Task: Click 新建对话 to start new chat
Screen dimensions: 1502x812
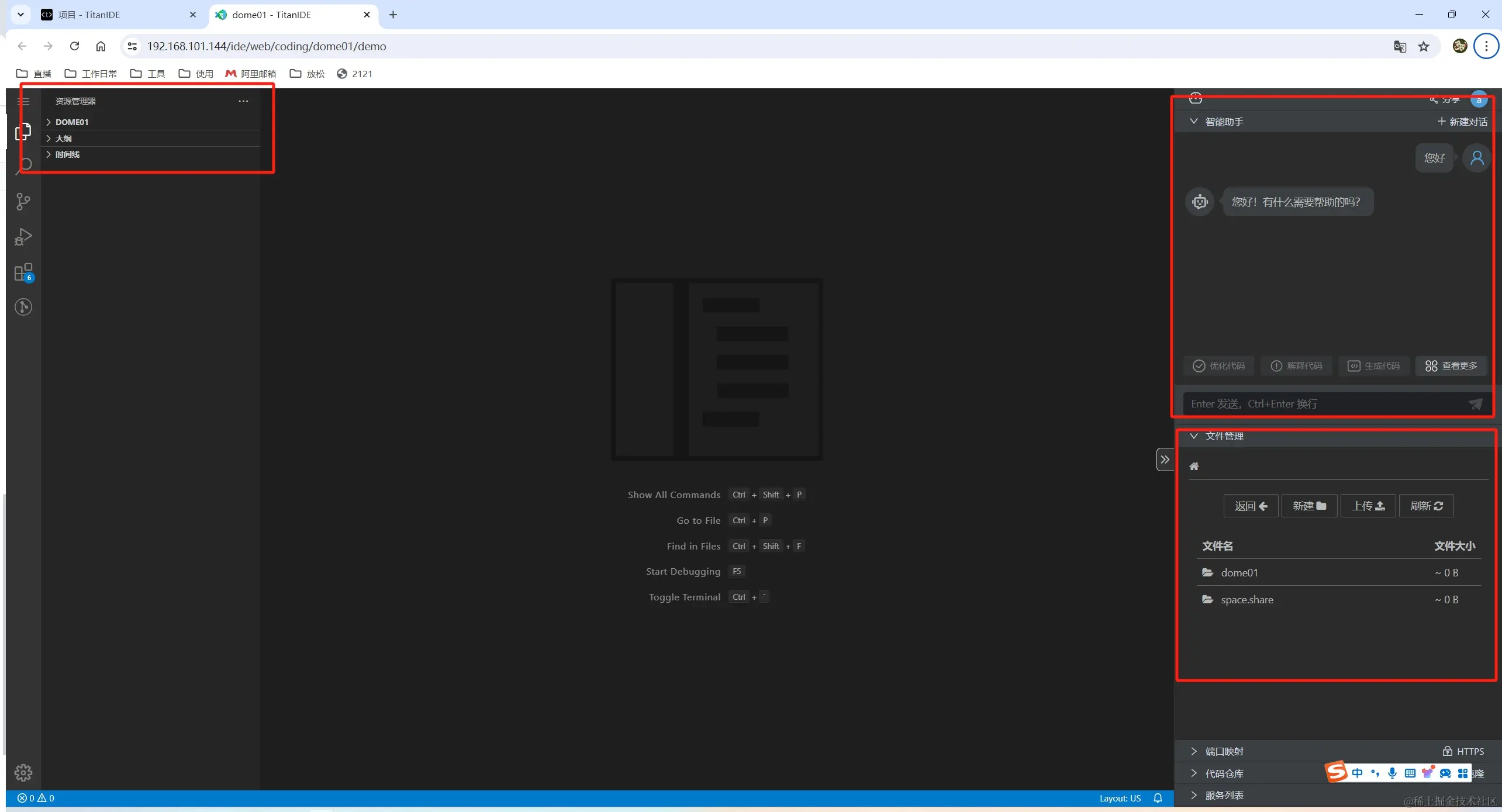Action: [x=1462, y=122]
